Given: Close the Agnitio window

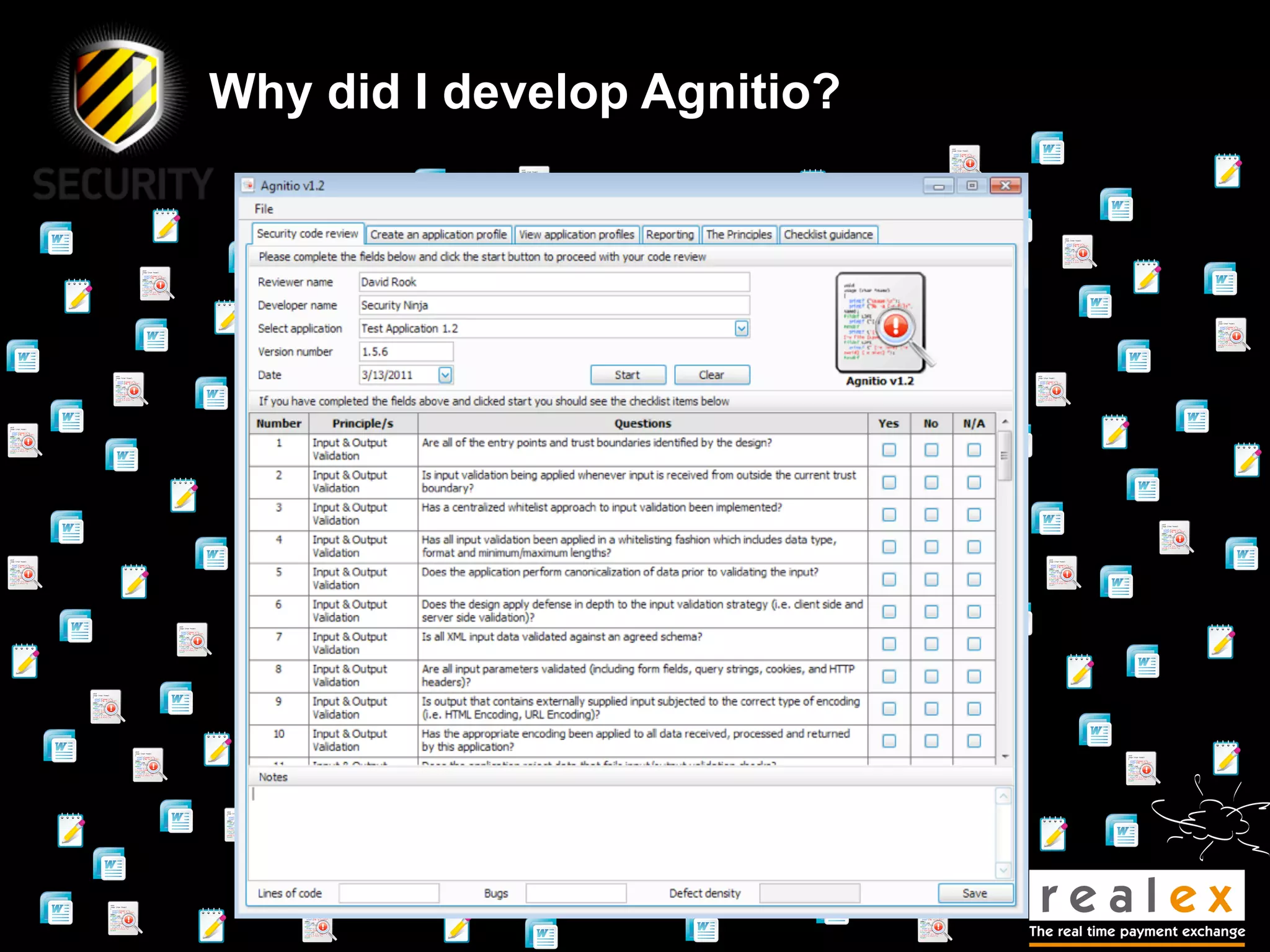Looking at the screenshot, I should pos(1005,185).
